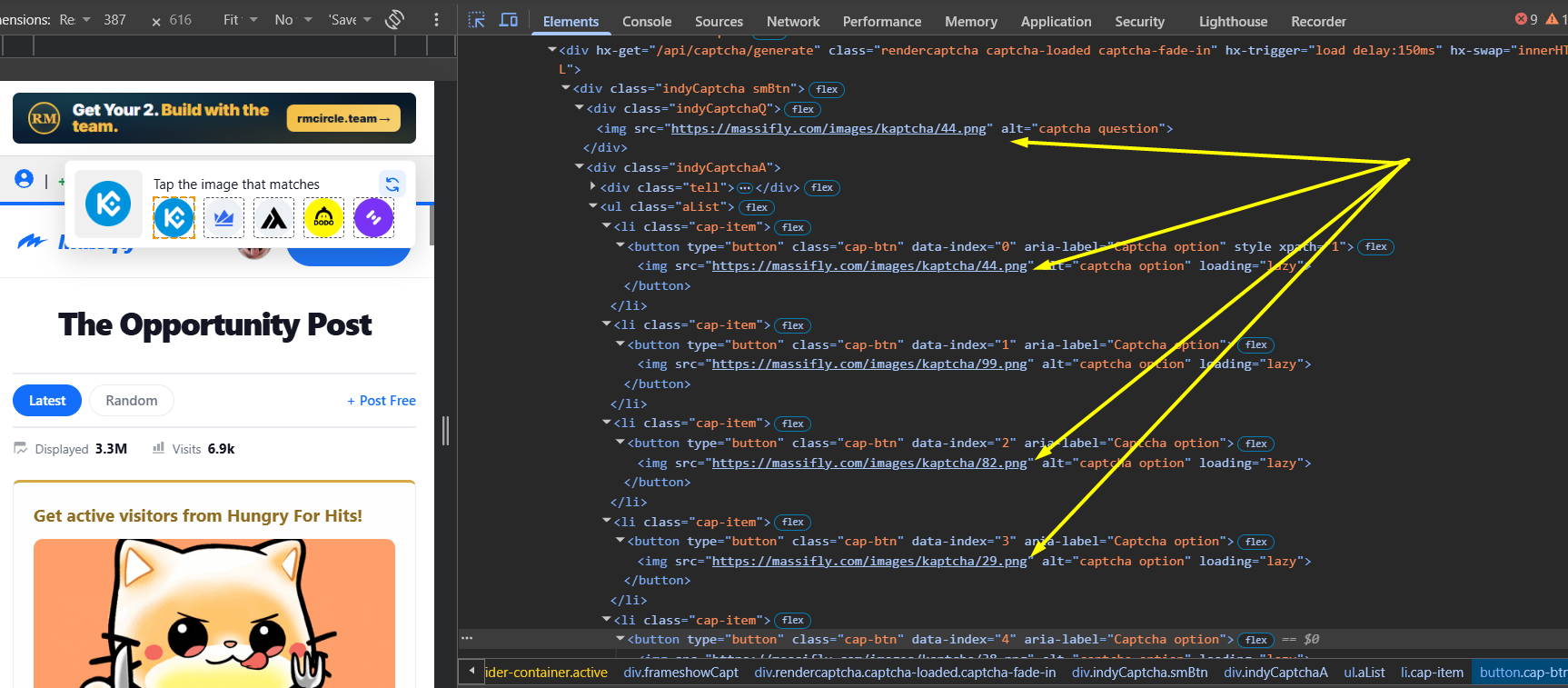Click the rmcircle.team banner button

tap(343, 118)
